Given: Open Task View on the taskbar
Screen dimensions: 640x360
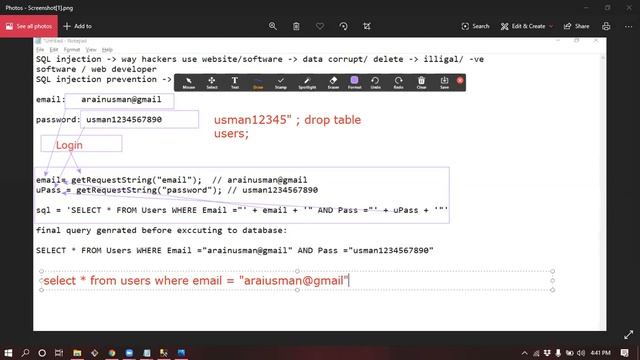Looking at the screenshot, I should (59, 353).
